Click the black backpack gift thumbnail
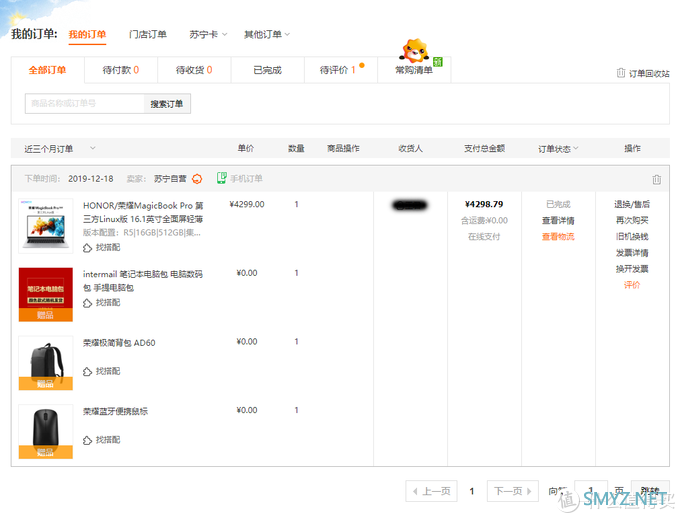Screen dimensions: 680x518 click(x=46, y=363)
